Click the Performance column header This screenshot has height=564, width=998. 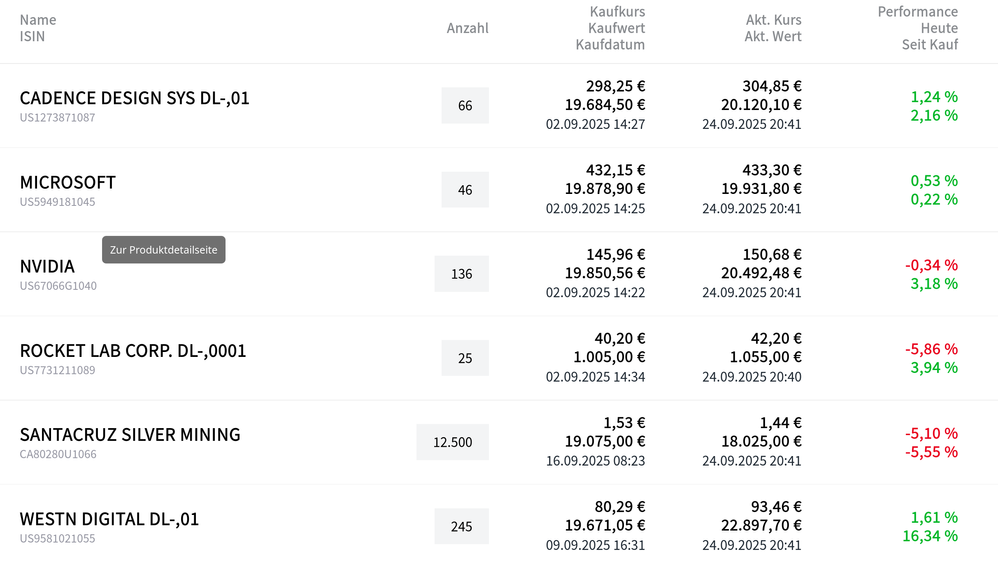(918, 11)
